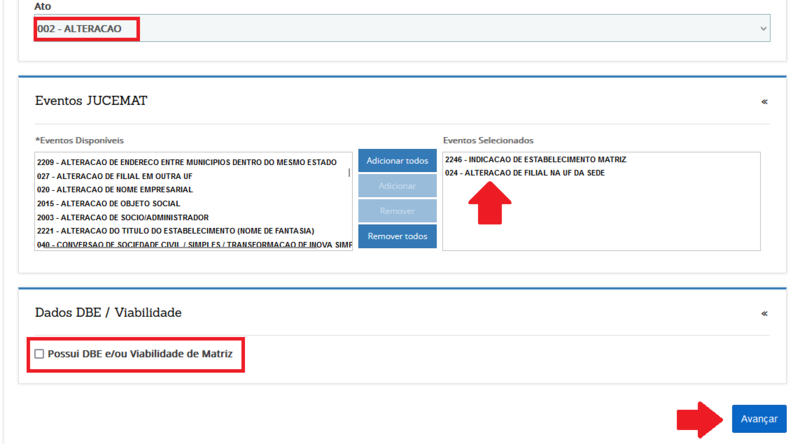Select '2246 - Indicacao de estabelecimento matriz' in selected list
Image resolution: width=800 pixels, height=444 pixels.
(x=535, y=160)
